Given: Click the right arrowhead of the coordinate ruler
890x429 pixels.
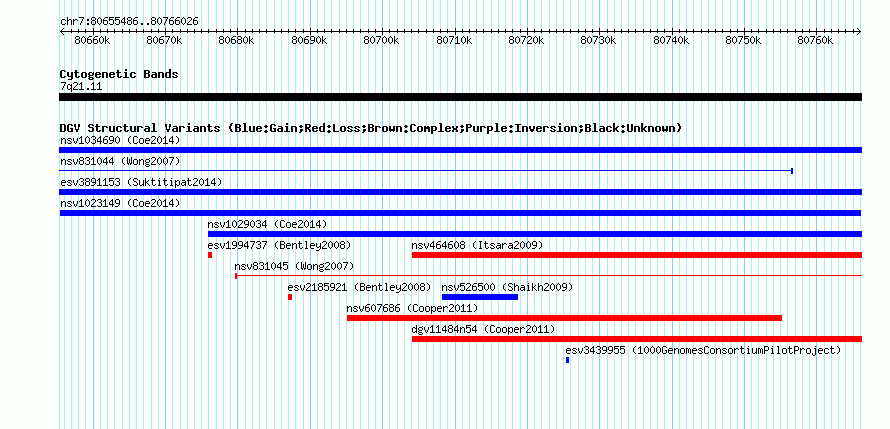Looking at the screenshot, I should (x=859, y=32).
